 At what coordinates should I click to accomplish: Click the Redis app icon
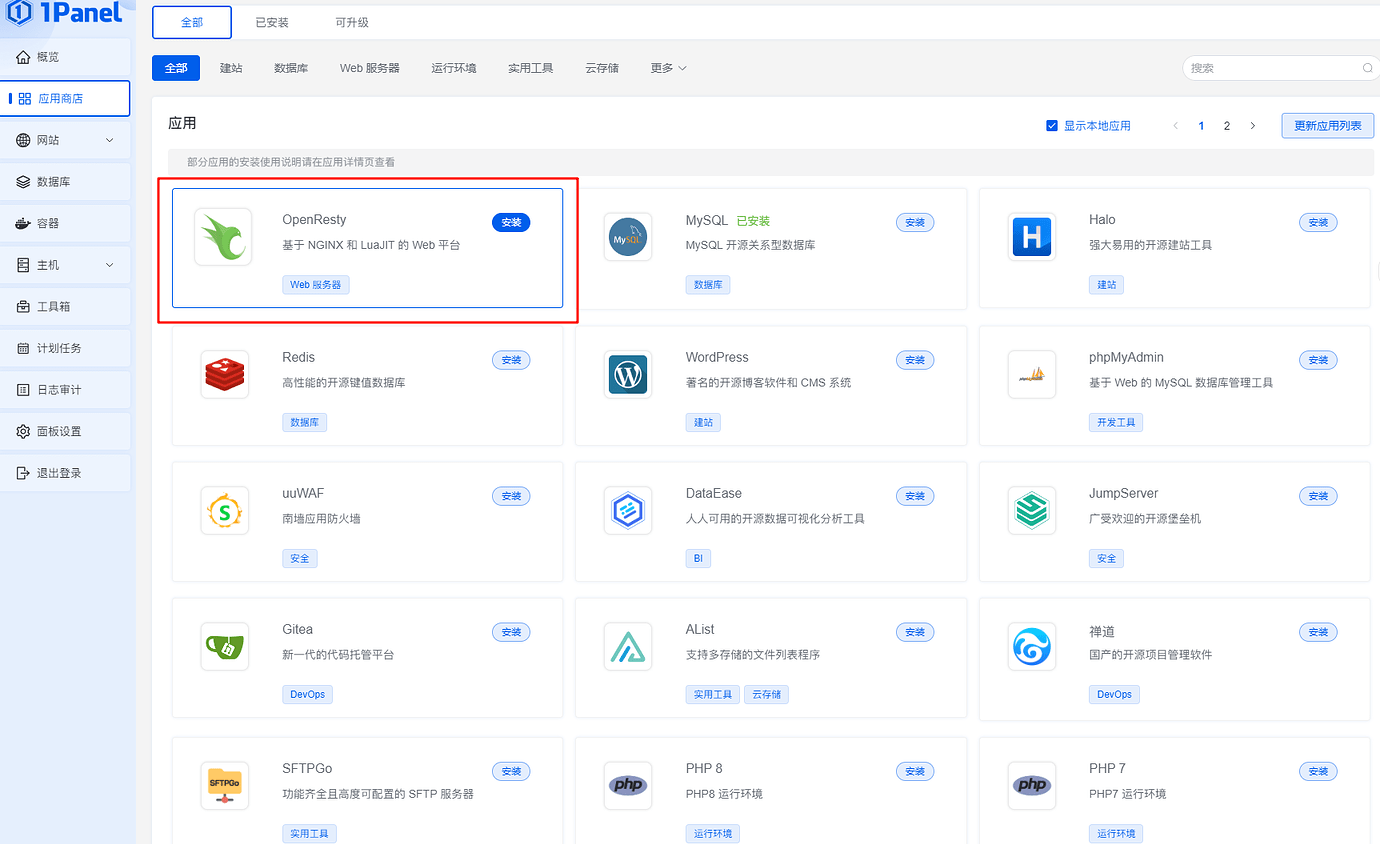point(223,374)
